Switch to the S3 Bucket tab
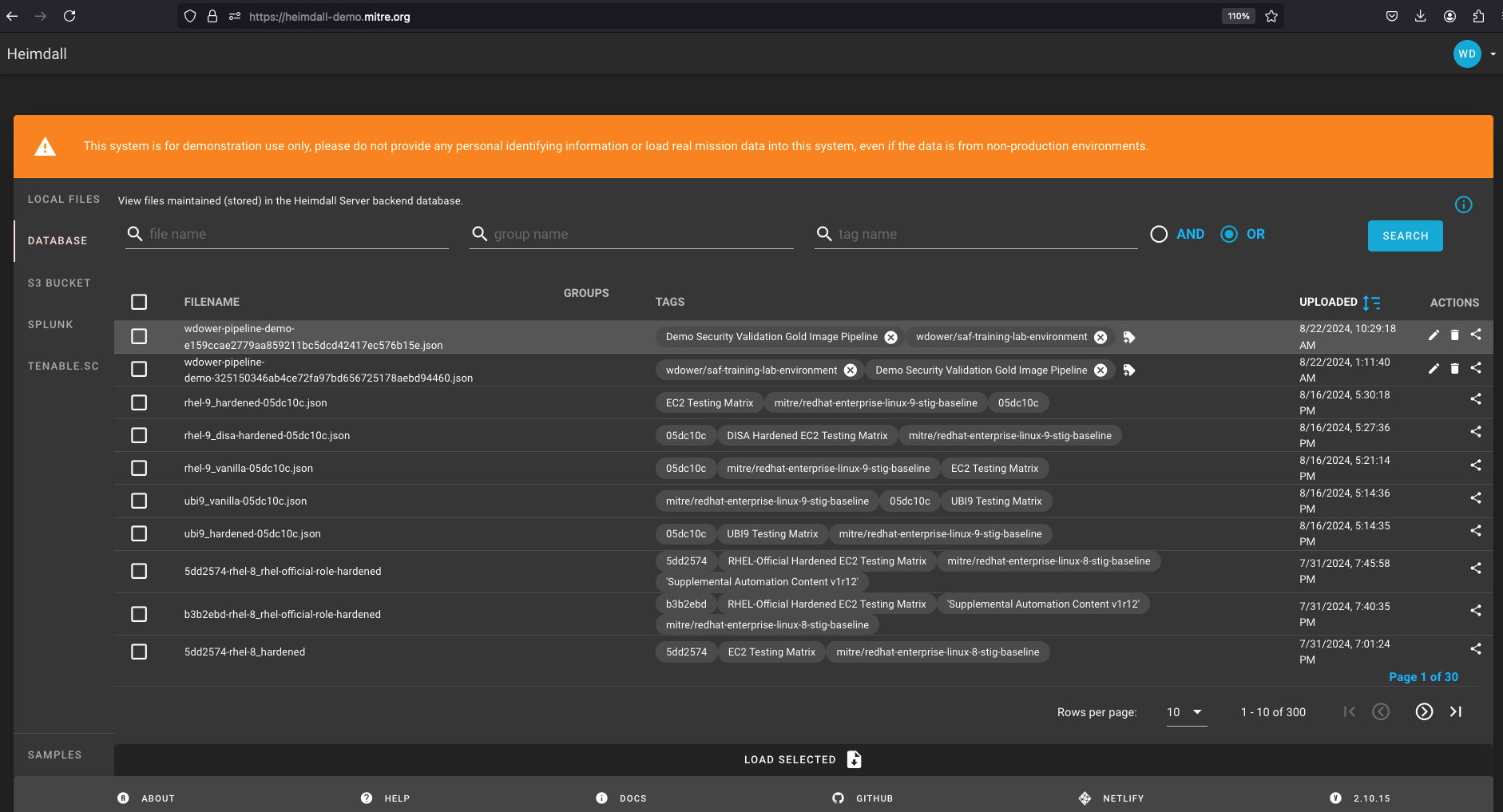 pyautogui.click(x=59, y=283)
